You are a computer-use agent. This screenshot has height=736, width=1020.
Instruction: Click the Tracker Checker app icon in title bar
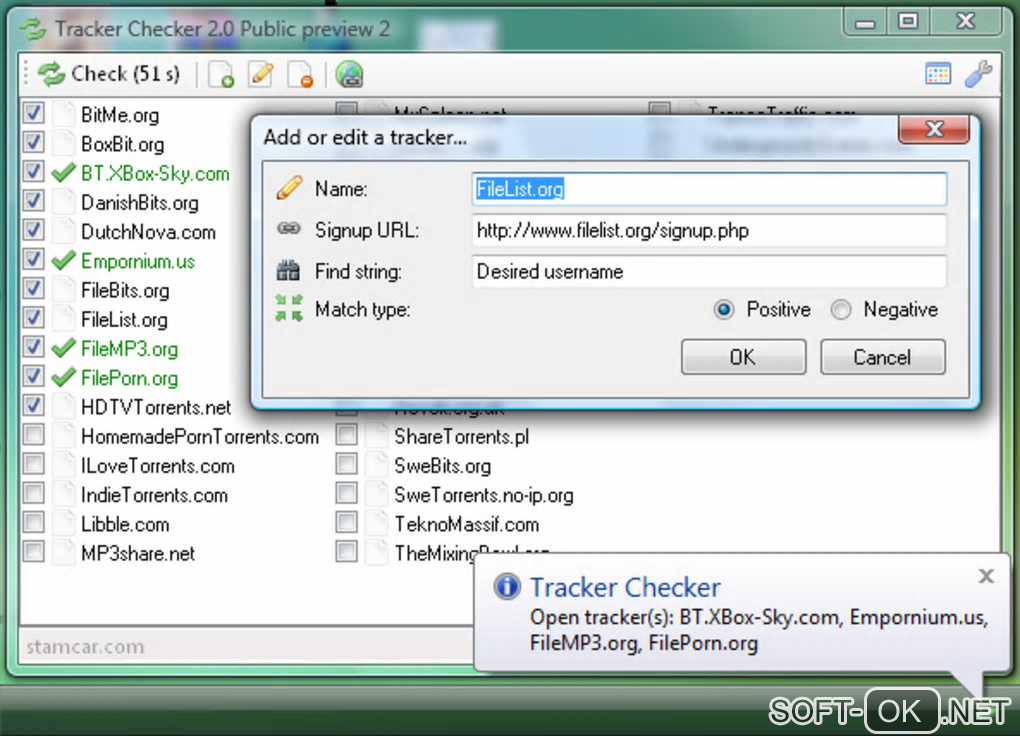click(x=33, y=29)
